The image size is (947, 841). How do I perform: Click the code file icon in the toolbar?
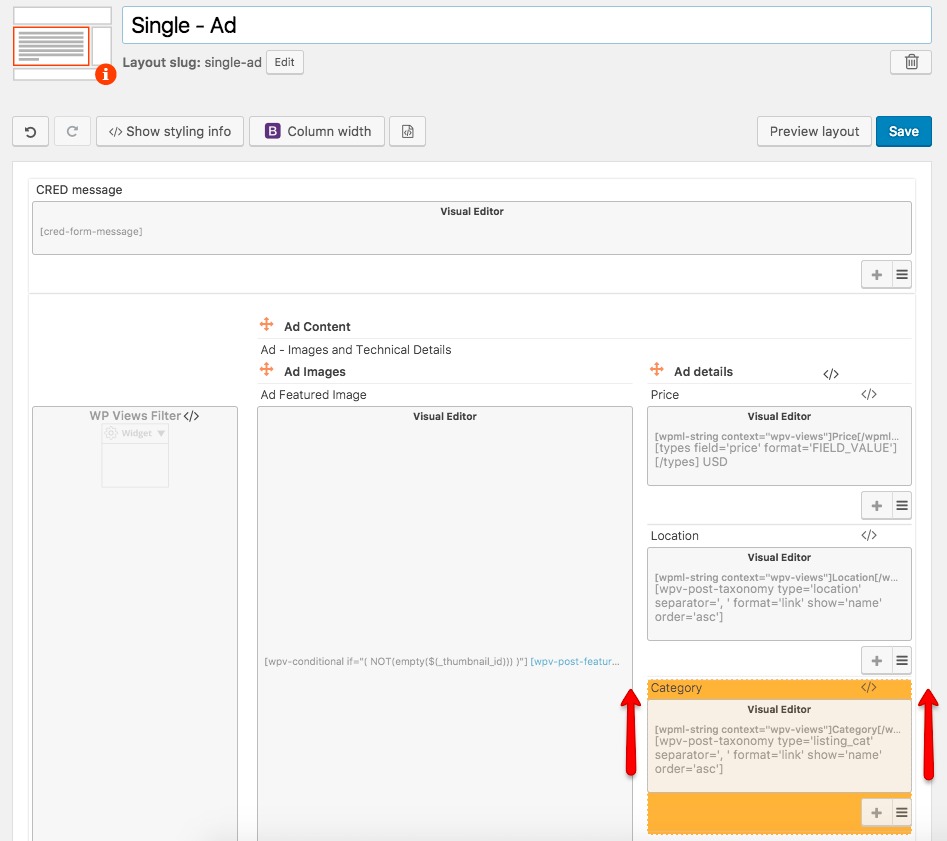[x=408, y=131]
